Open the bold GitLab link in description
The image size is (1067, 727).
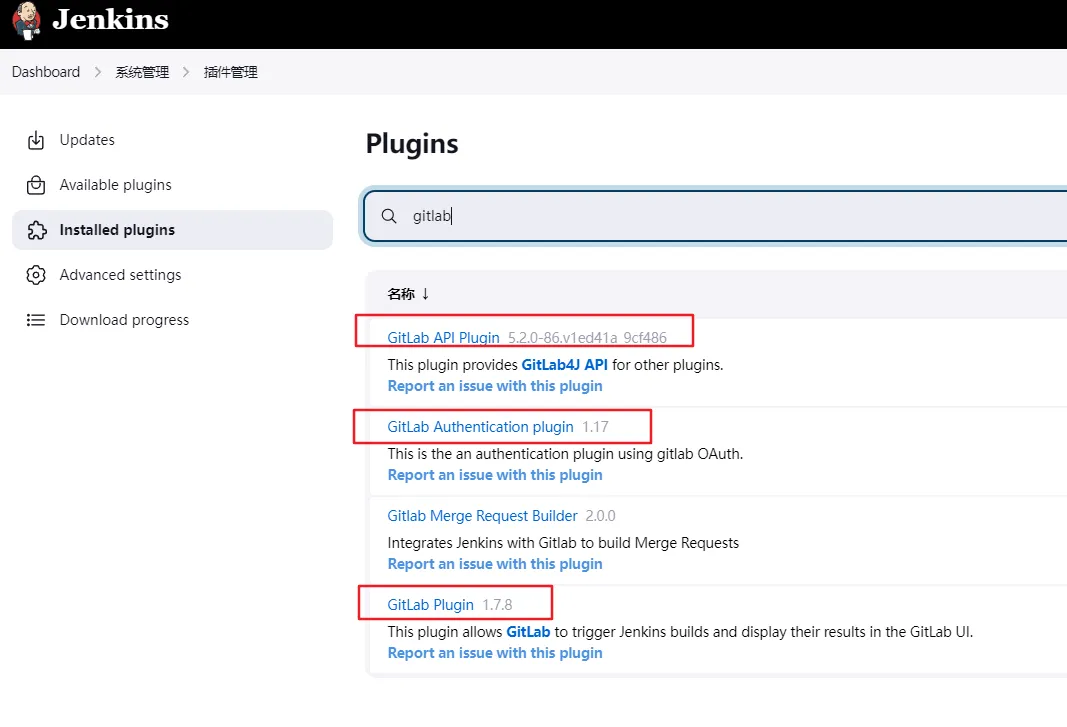pos(528,632)
